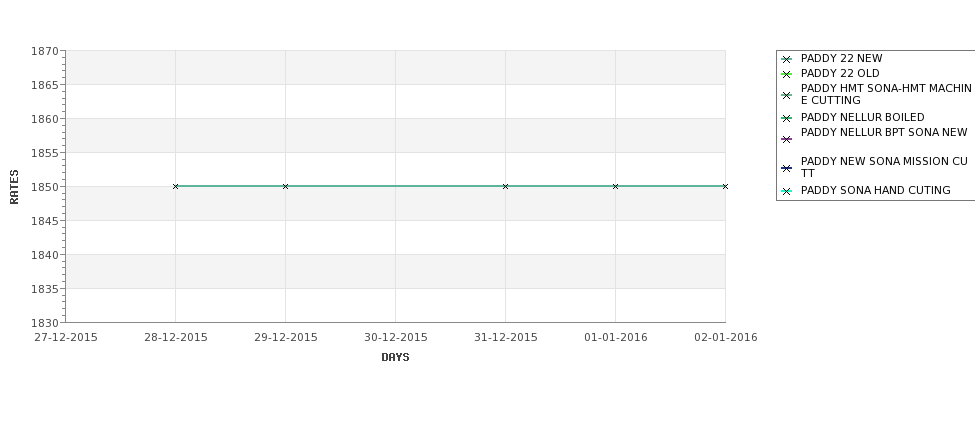Viewport: 975px width, 429px height.
Task: Click the PADDY SONA HAND CUTING label
Action: pos(876,191)
